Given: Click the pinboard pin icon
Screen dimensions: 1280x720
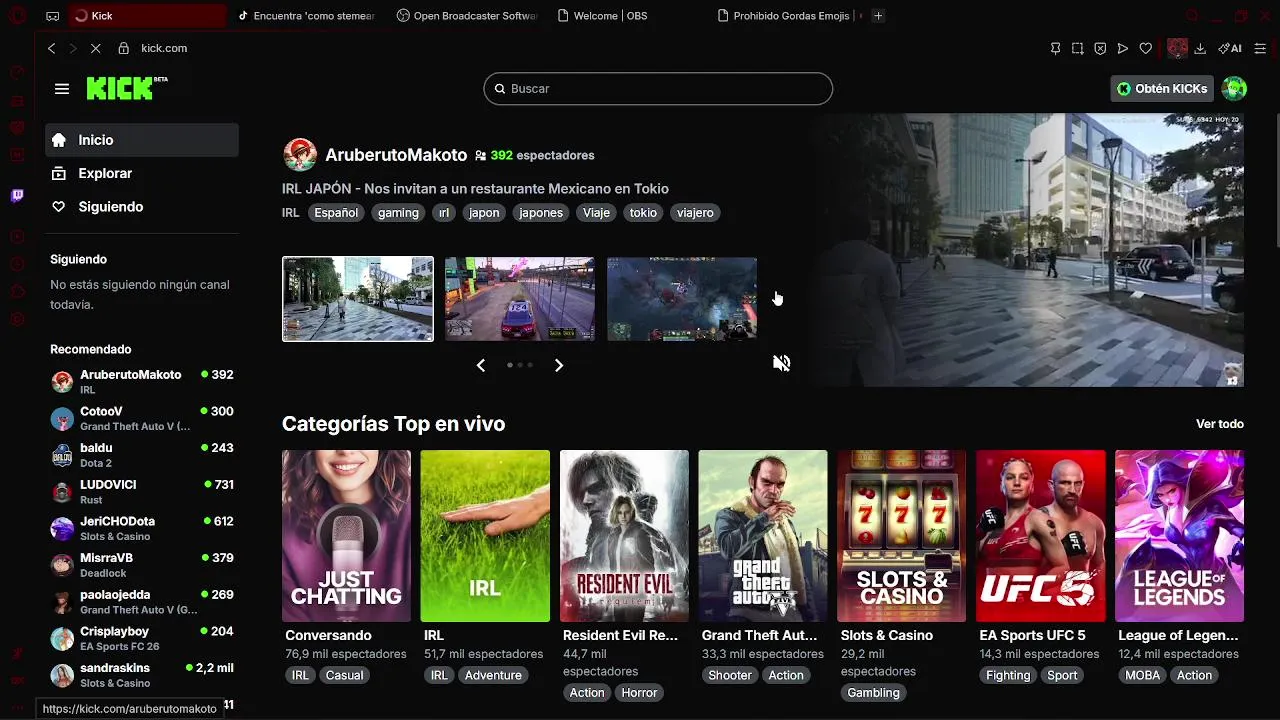Looking at the screenshot, I should pos(1055,48).
